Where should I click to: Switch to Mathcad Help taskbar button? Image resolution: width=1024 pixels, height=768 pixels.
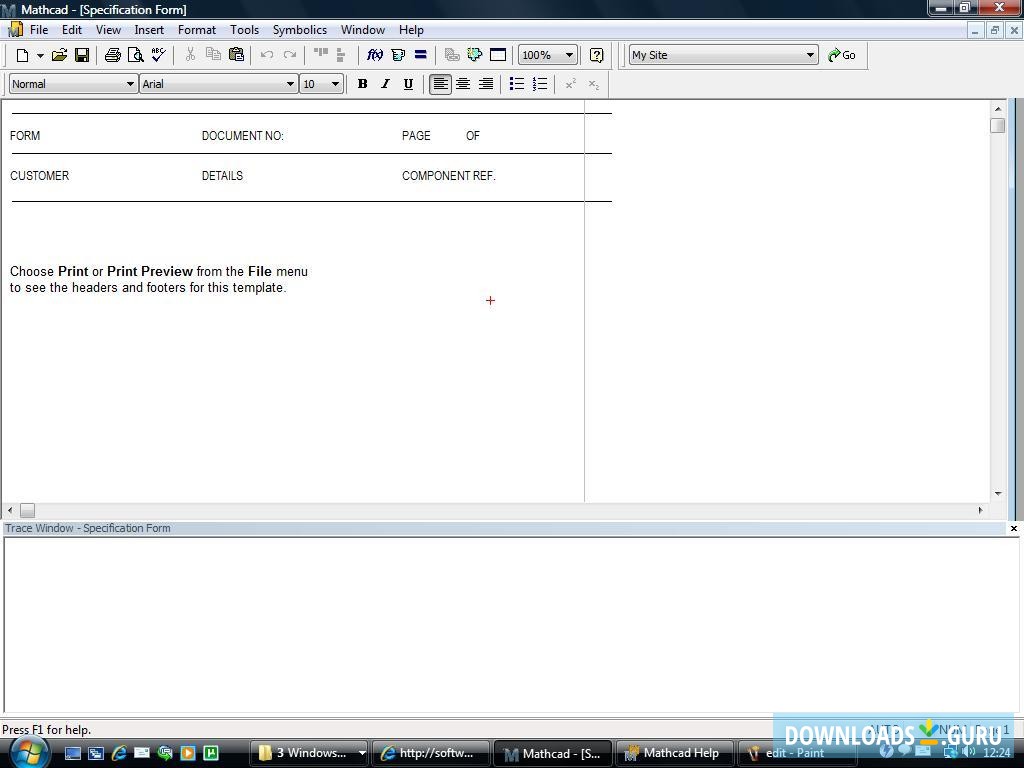673,753
